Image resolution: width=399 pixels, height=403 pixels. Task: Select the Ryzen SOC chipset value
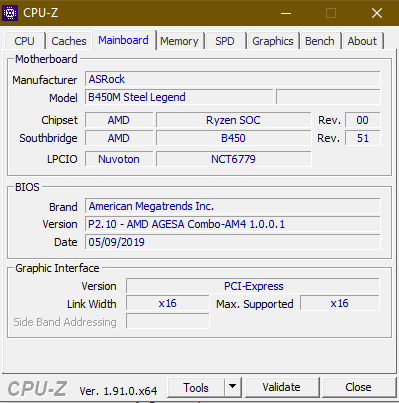233,120
